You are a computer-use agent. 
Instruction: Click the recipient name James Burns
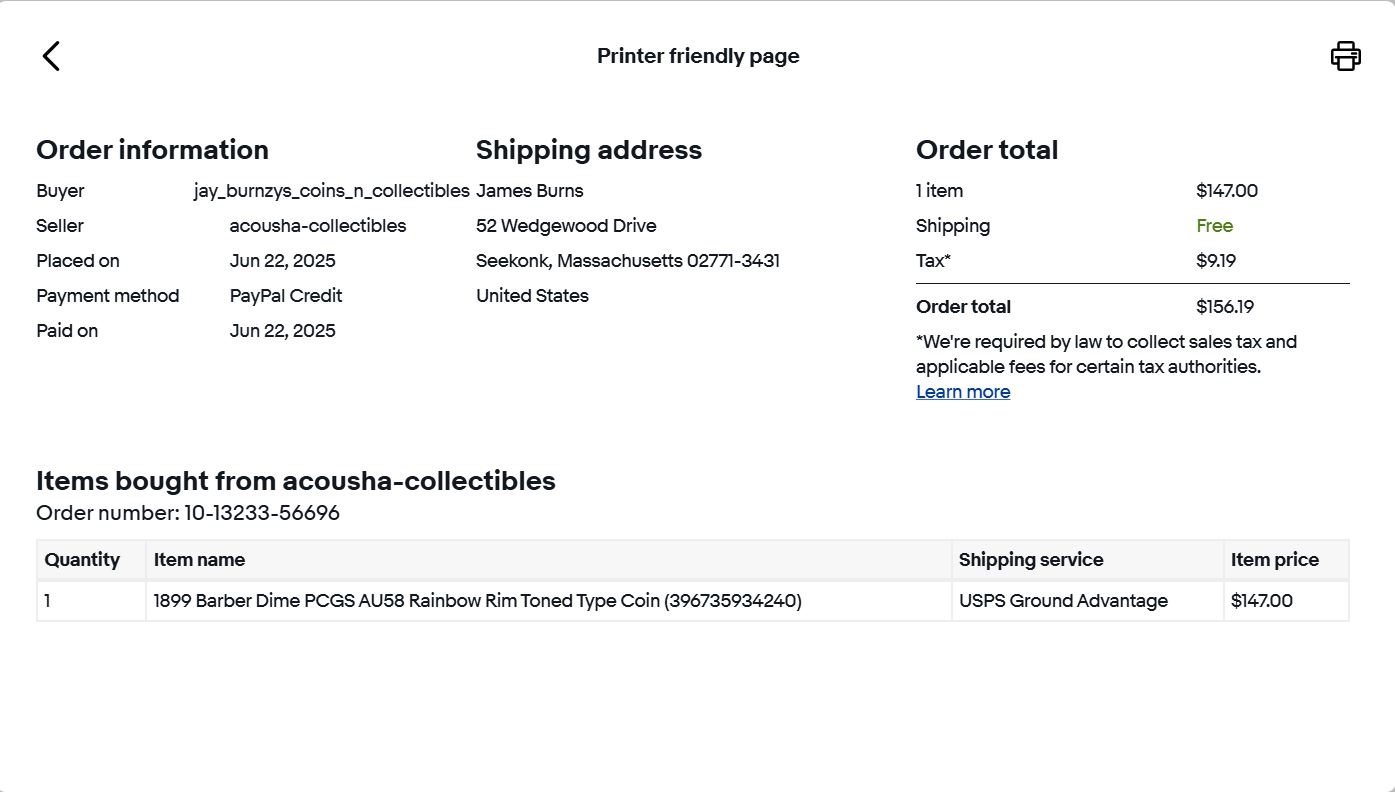click(529, 191)
